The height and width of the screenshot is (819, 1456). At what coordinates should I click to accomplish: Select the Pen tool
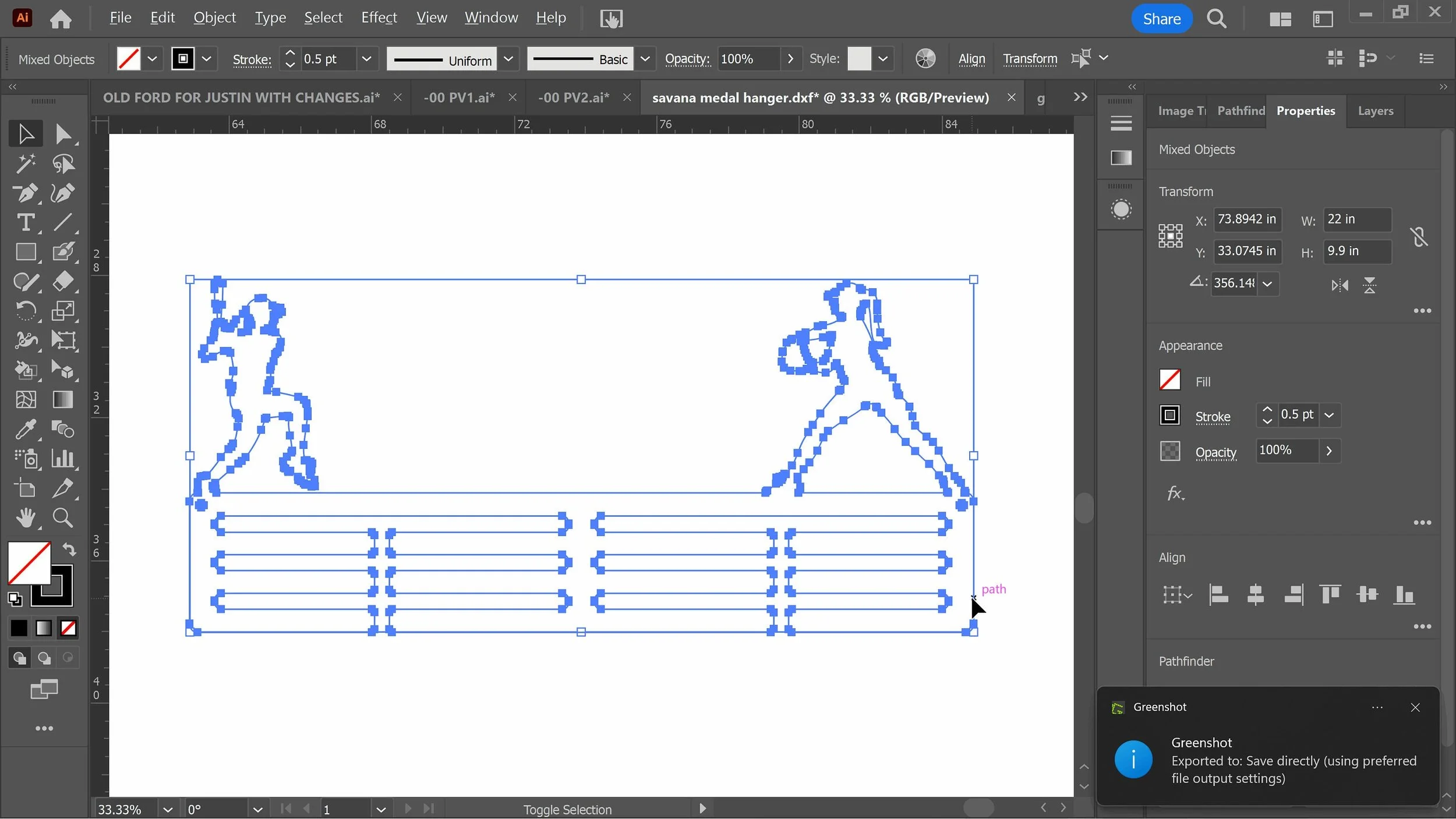[25, 193]
